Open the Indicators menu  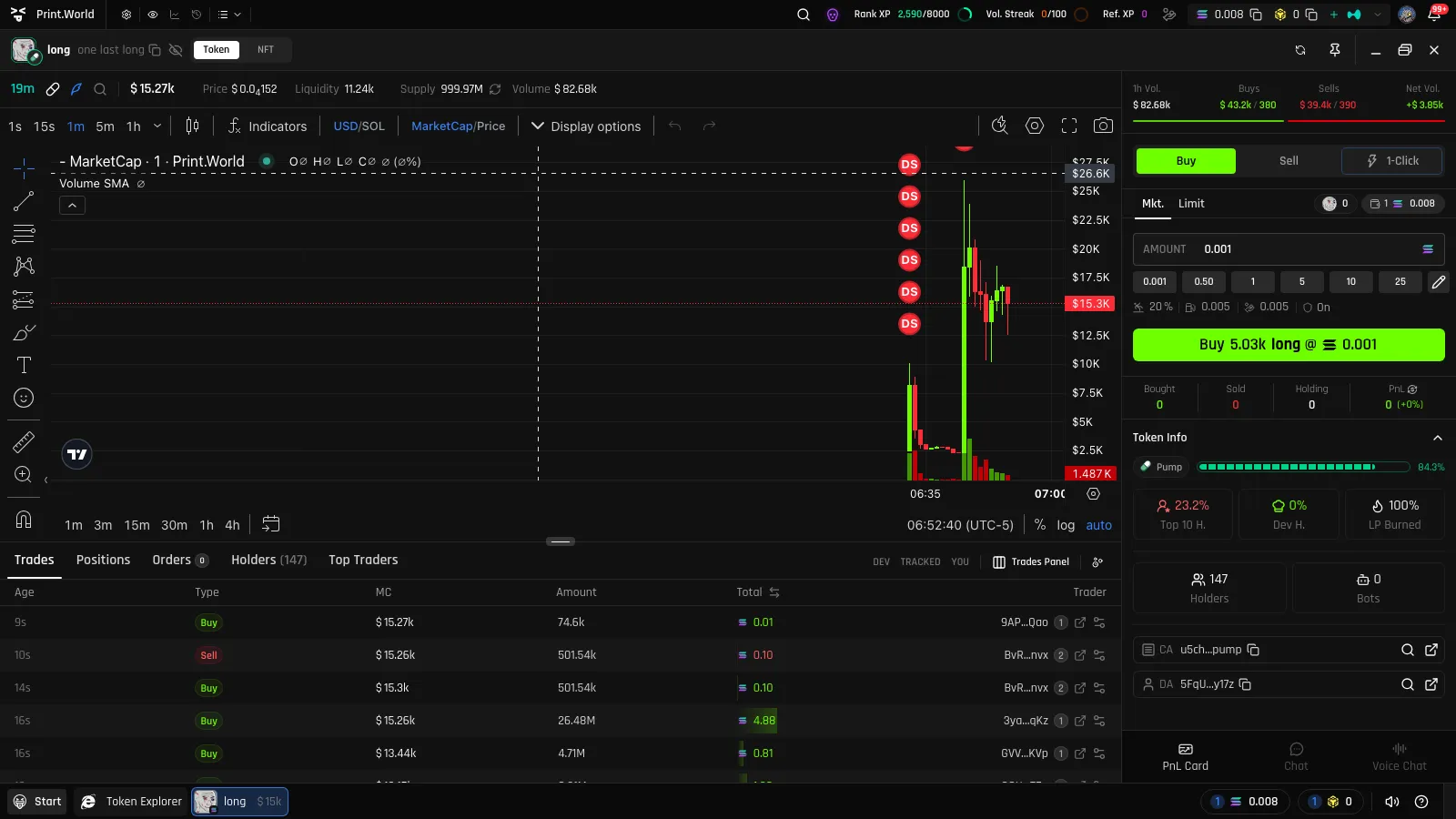coord(268,126)
